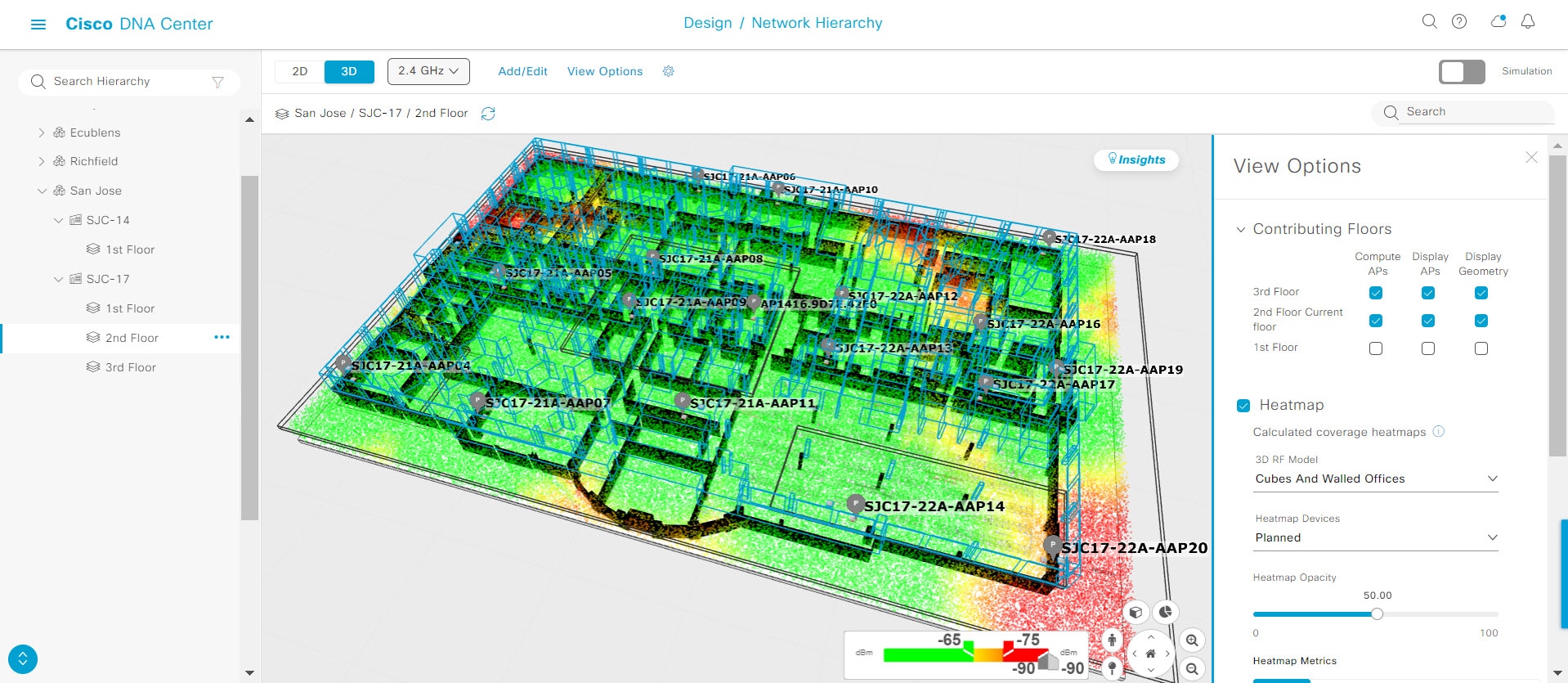Click View Options in toolbar
Image resolution: width=1568 pixels, height=683 pixels.
click(x=605, y=71)
